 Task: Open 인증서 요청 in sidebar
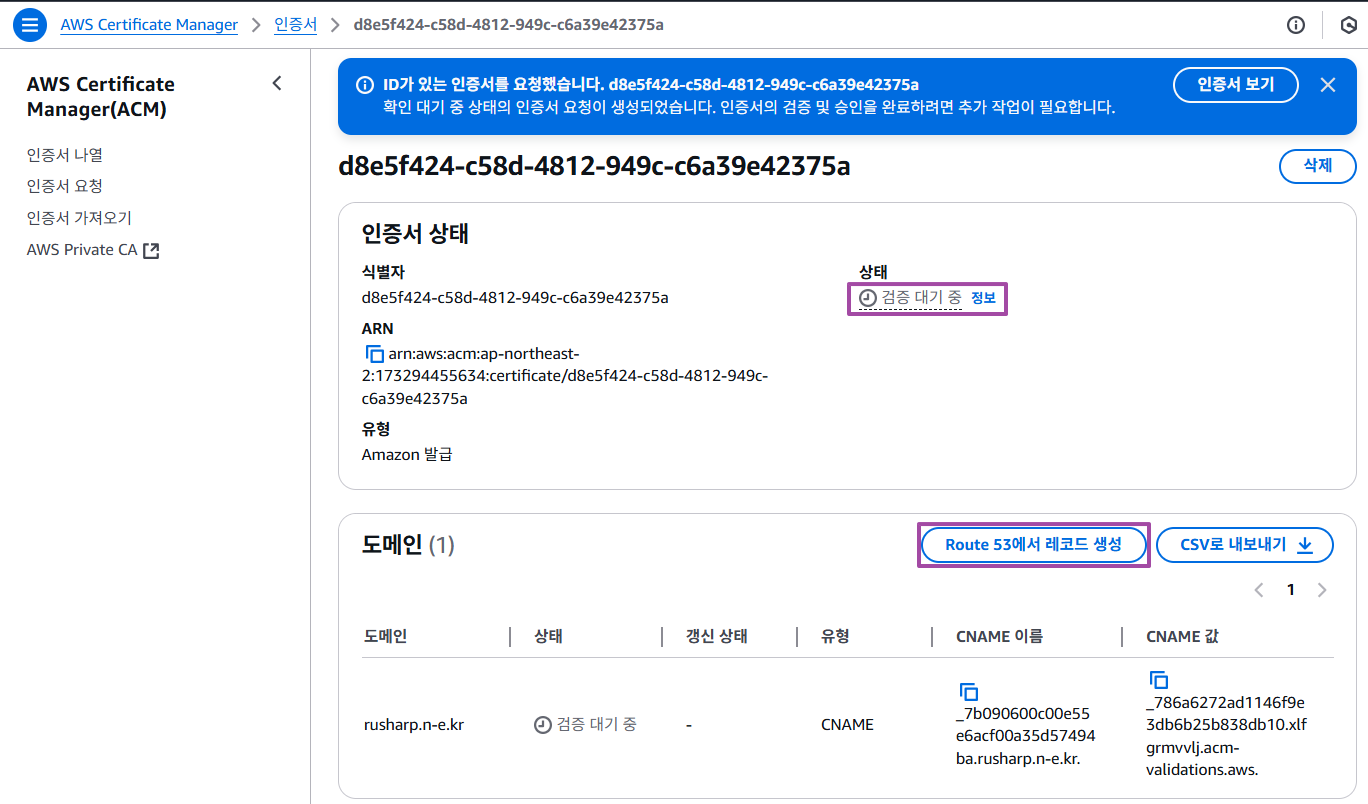[65, 186]
